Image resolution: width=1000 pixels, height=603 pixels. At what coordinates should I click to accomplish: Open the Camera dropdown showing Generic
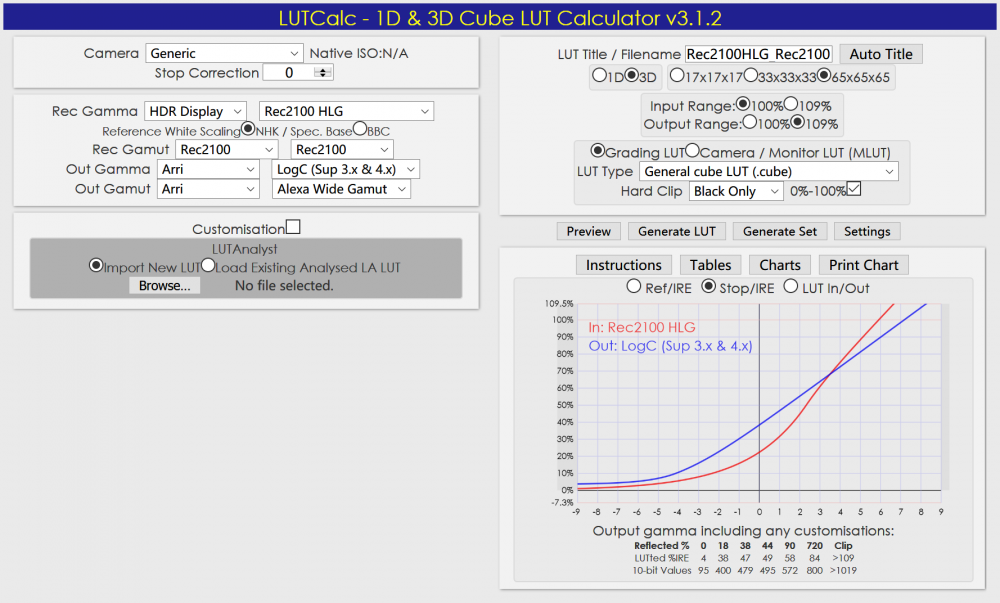(x=224, y=53)
